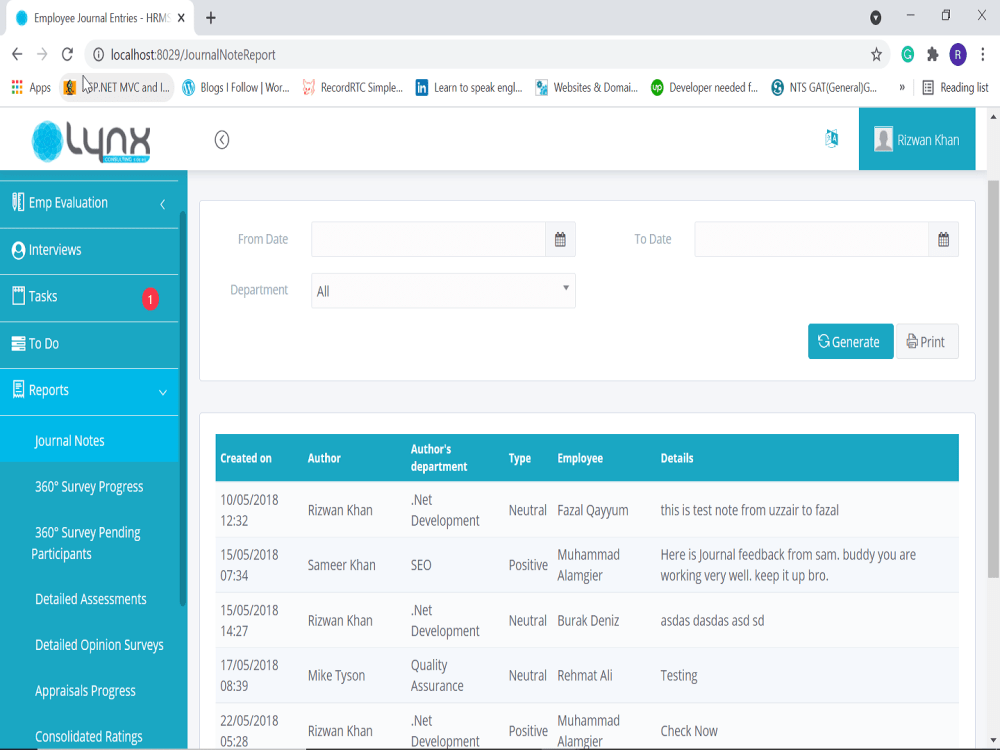Open the From Date calendar picker icon
Screen dimensions: 1000x750
(x=560, y=239)
